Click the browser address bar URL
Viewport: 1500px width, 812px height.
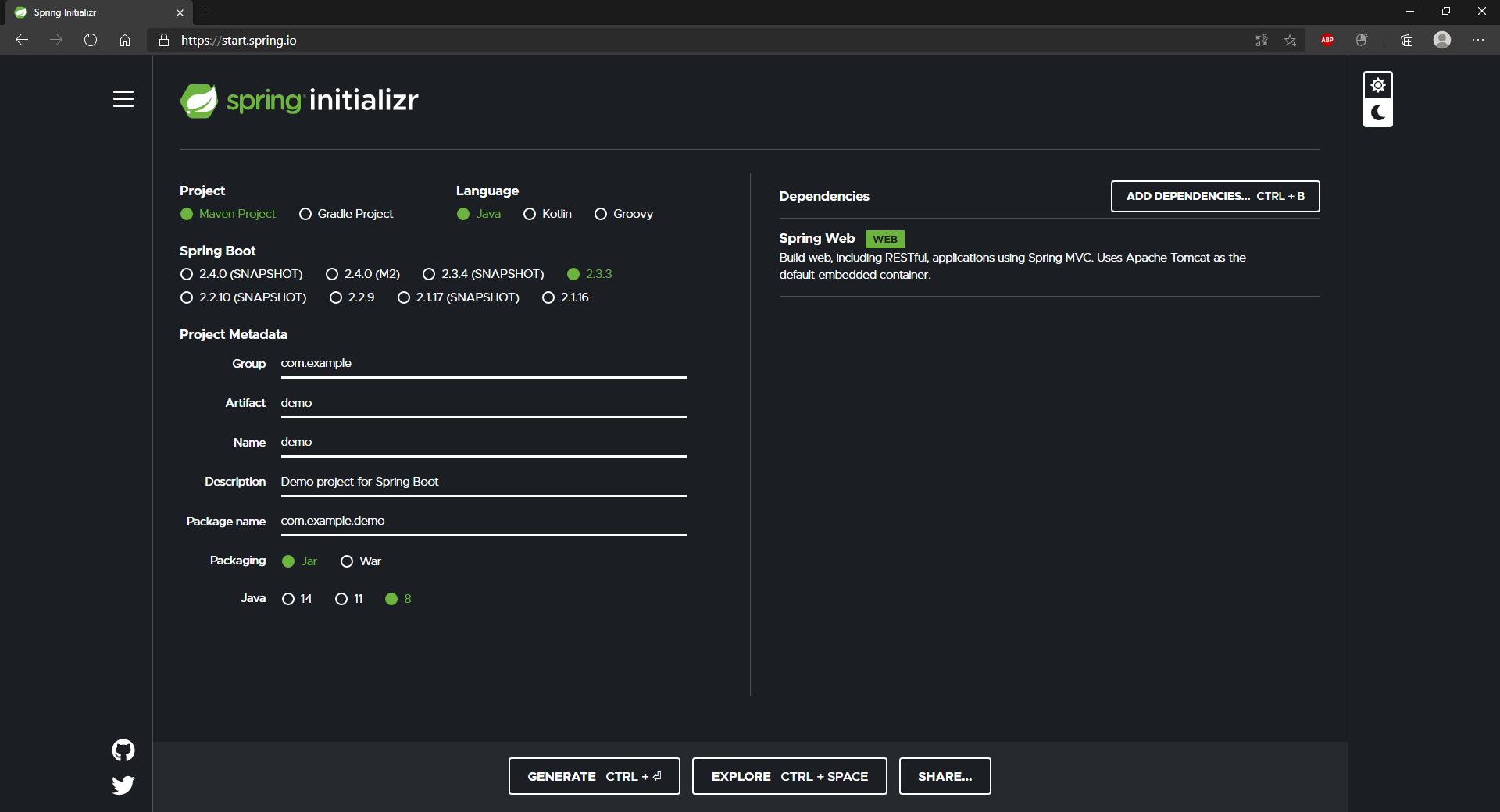pyautogui.click(x=238, y=40)
